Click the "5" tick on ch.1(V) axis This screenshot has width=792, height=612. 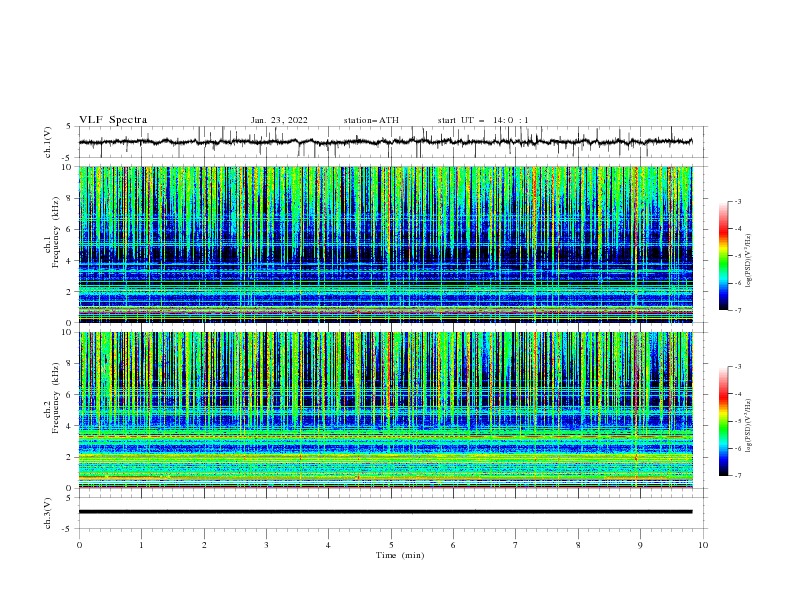(x=70, y=127)
